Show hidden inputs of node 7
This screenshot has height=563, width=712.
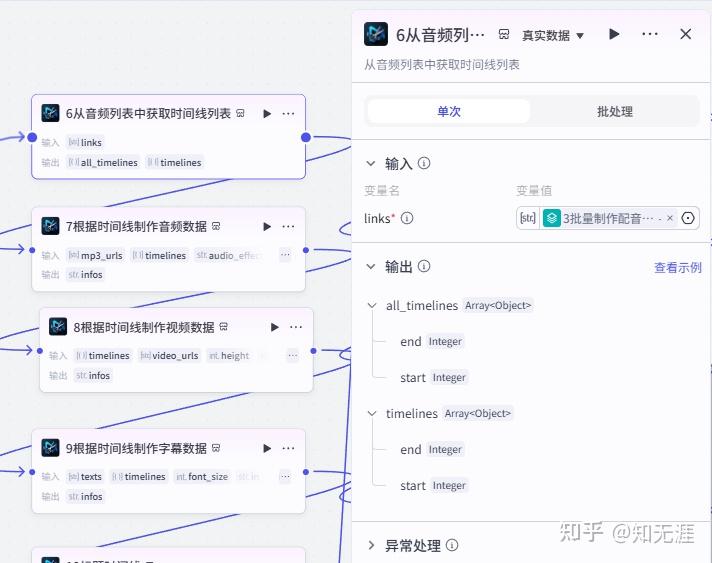point(285,255)
